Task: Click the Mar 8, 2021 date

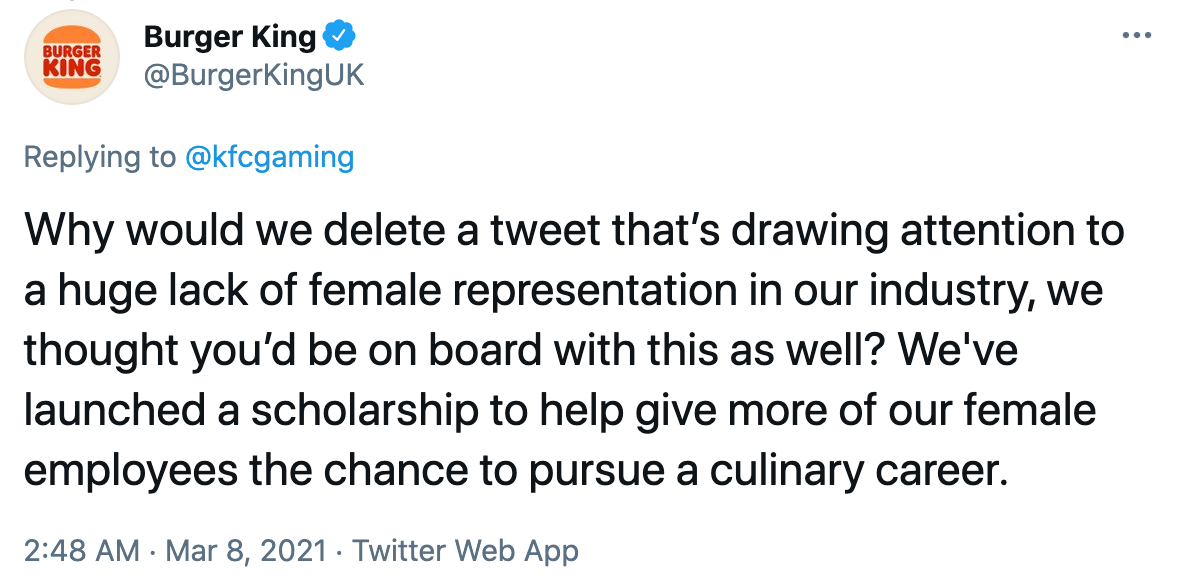Action: [x=245, y=550]
